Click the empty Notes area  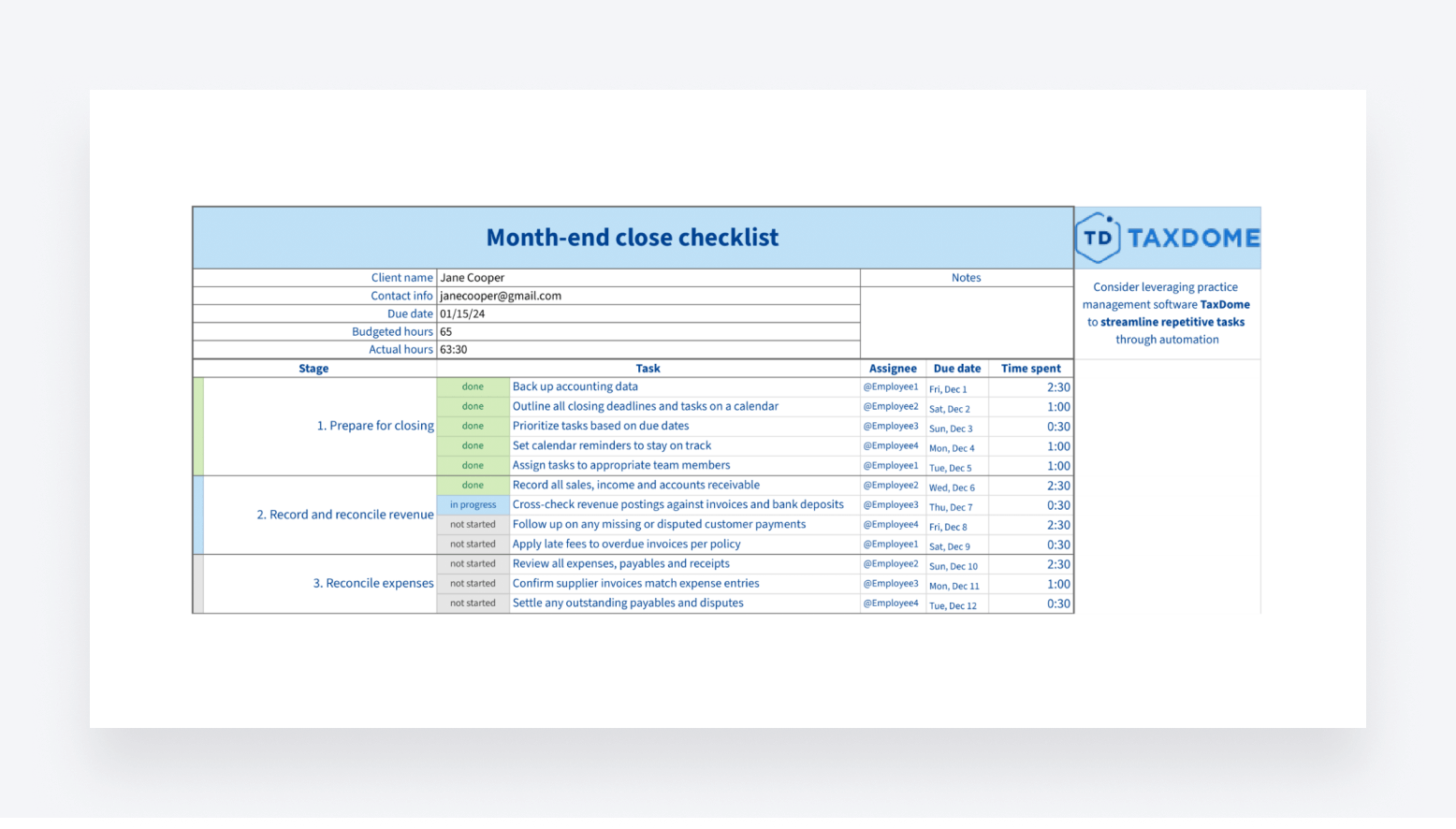point(966,323)
